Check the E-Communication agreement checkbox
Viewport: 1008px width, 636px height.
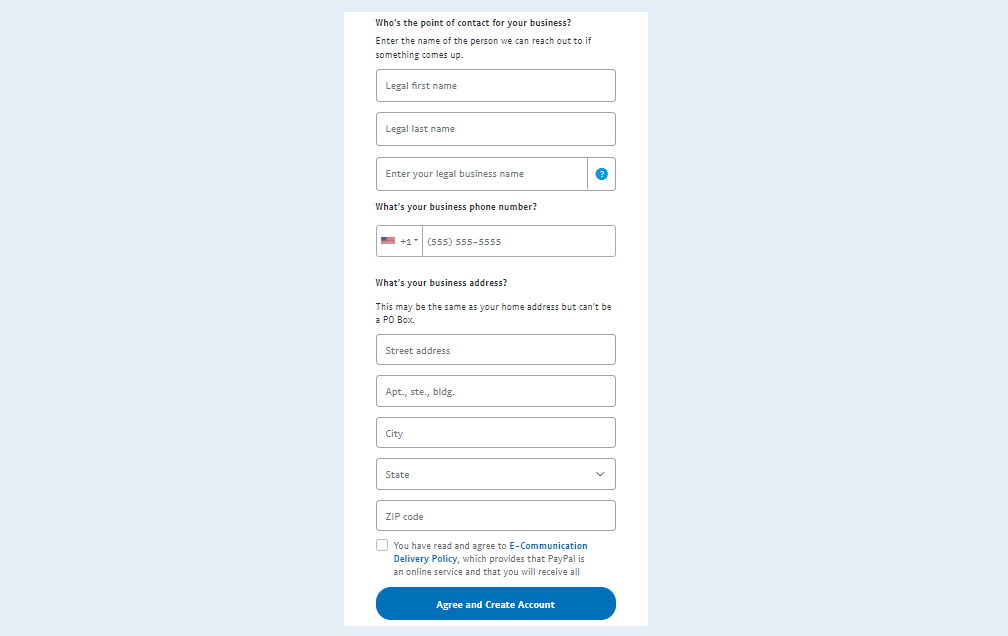pos(382,545)
